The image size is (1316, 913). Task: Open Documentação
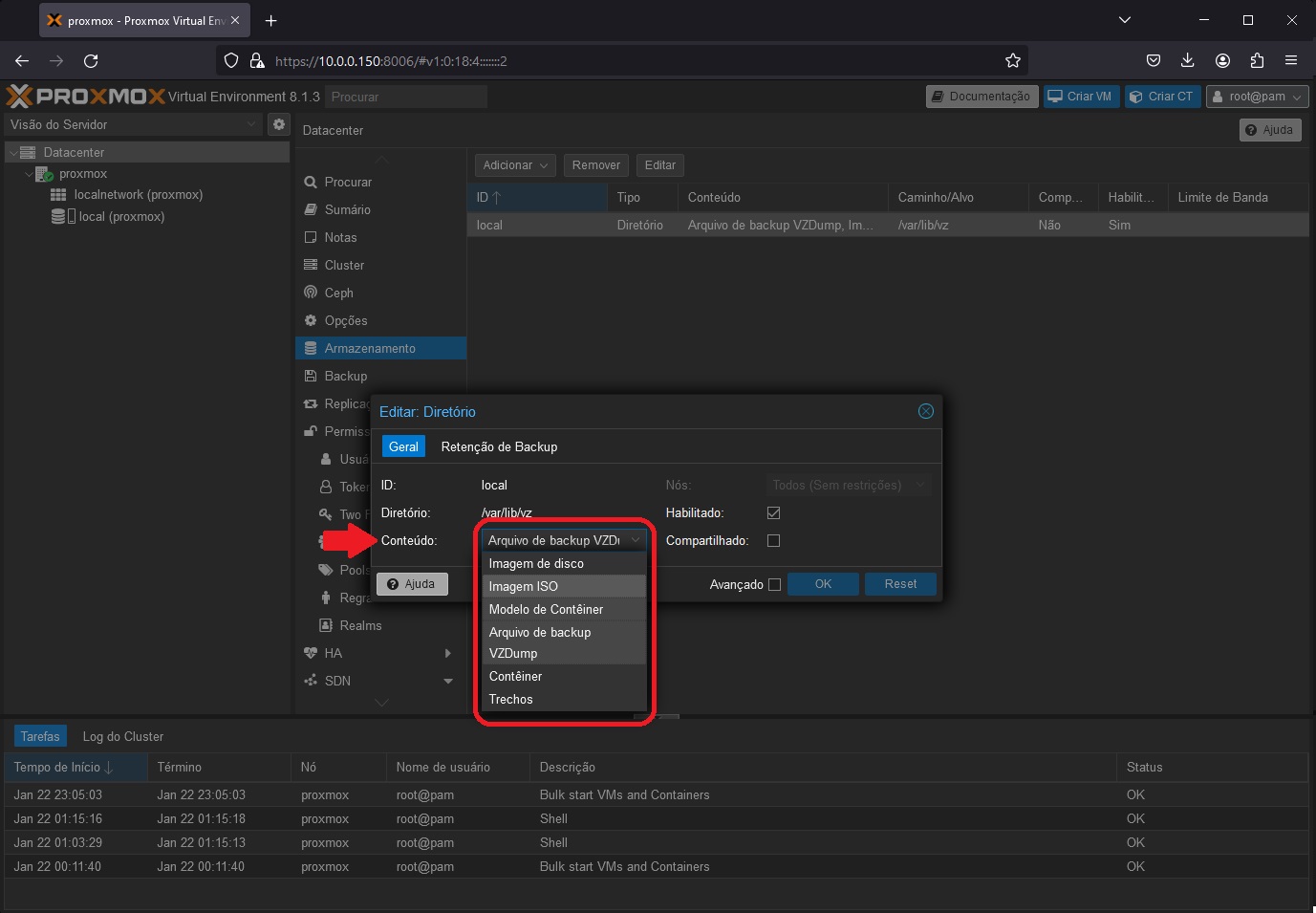coord(982,97)
